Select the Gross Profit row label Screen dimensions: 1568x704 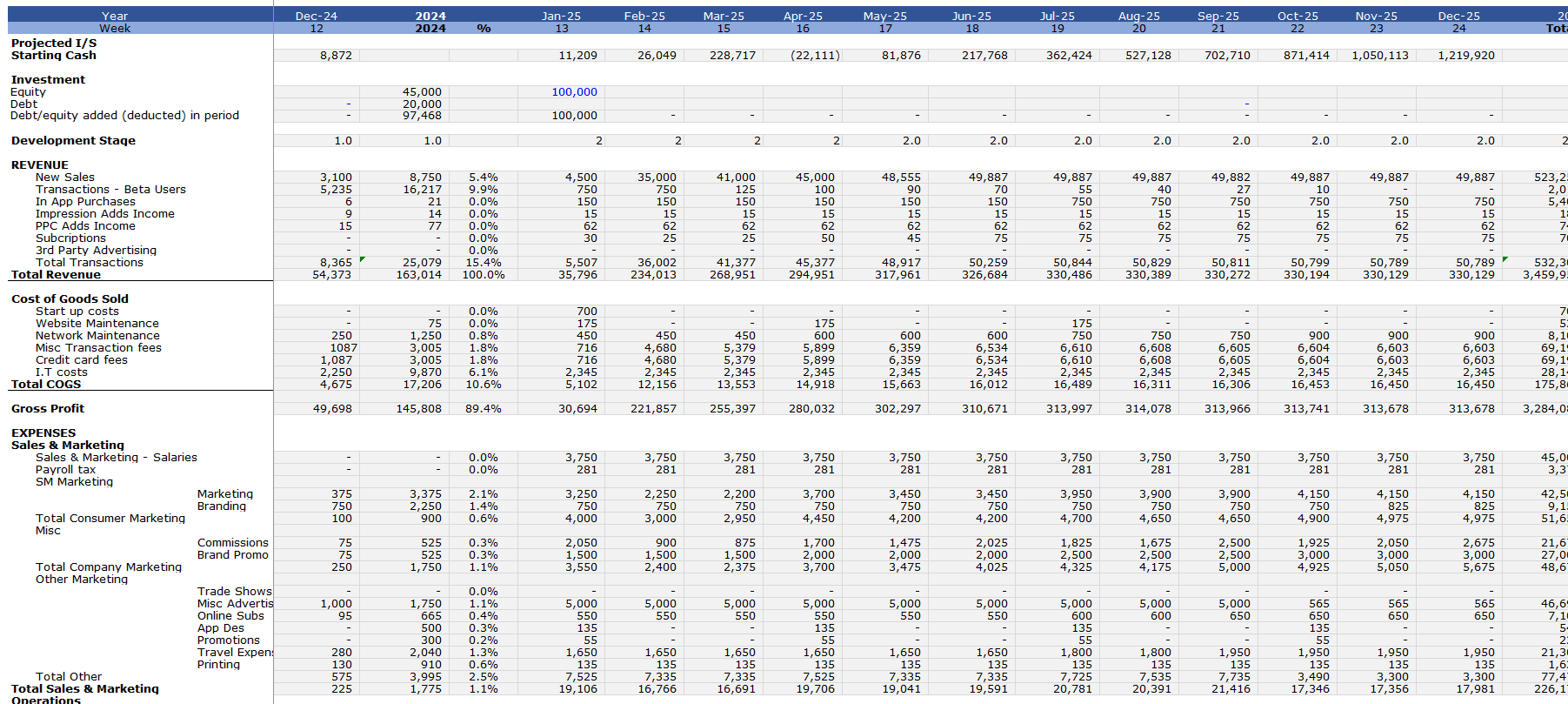(48, 408)
